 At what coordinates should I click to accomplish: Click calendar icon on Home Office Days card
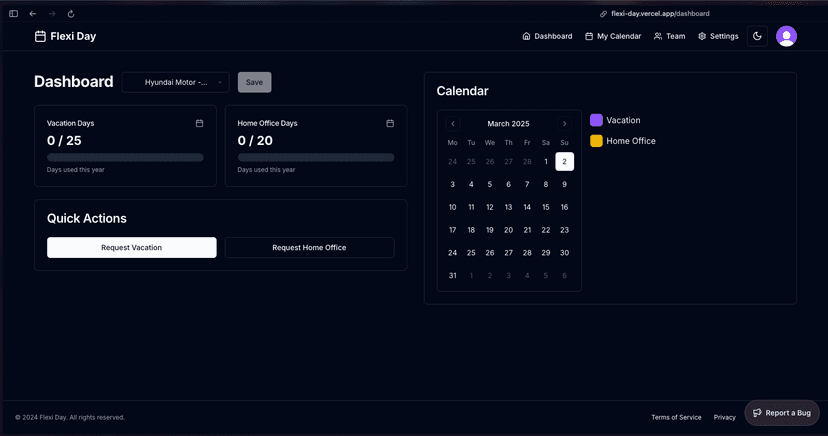[x=389, y=123]
